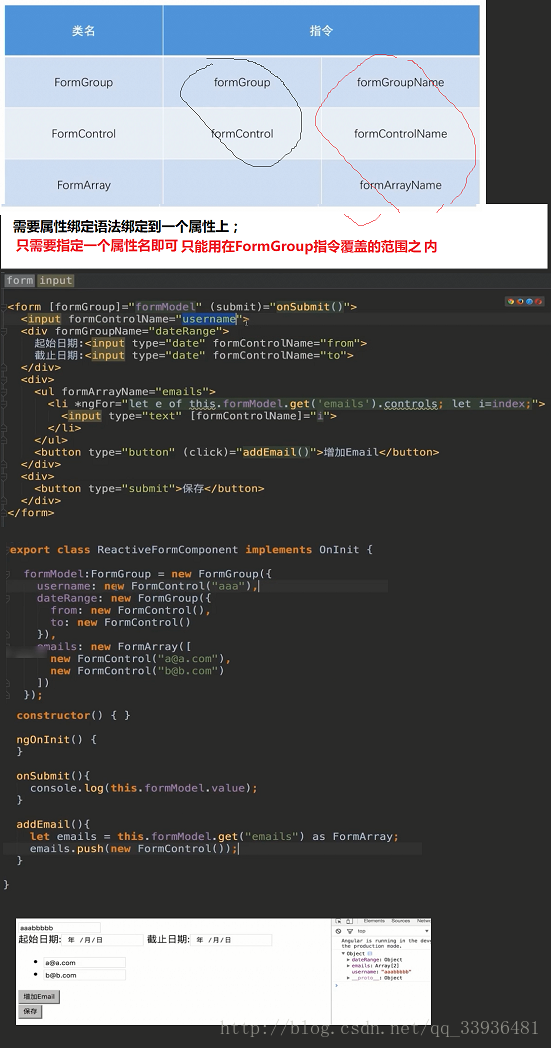Open preview in Opera browser icon
This screenshot has height=1048, width=551.
[x=538, y=301]
